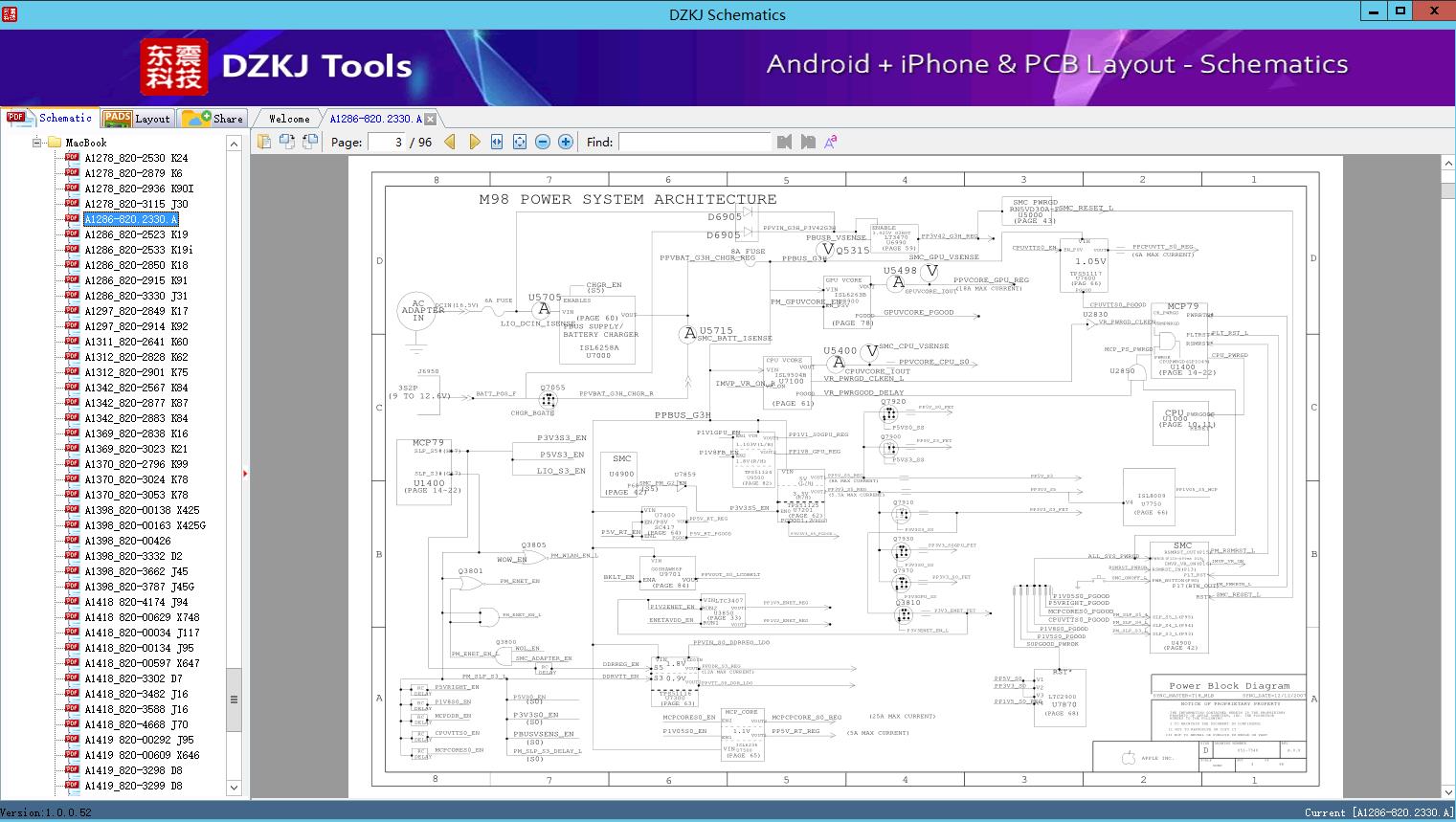The width and height of the screenshot is (1456, 822).
Task: Click the fit-width icon in the toolbar
Action: [497, 142]
